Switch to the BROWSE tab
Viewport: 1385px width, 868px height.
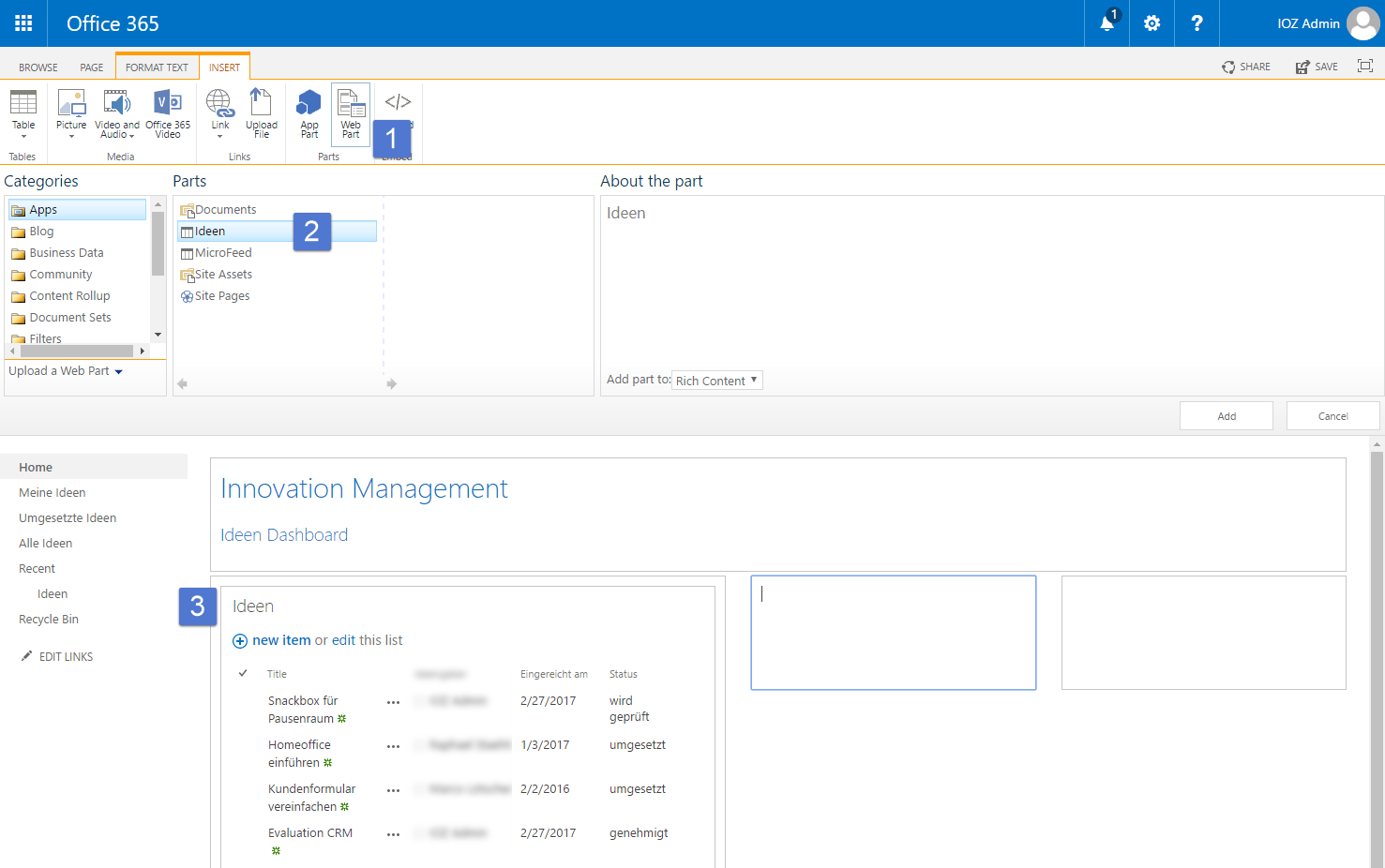tap(38, 67)
